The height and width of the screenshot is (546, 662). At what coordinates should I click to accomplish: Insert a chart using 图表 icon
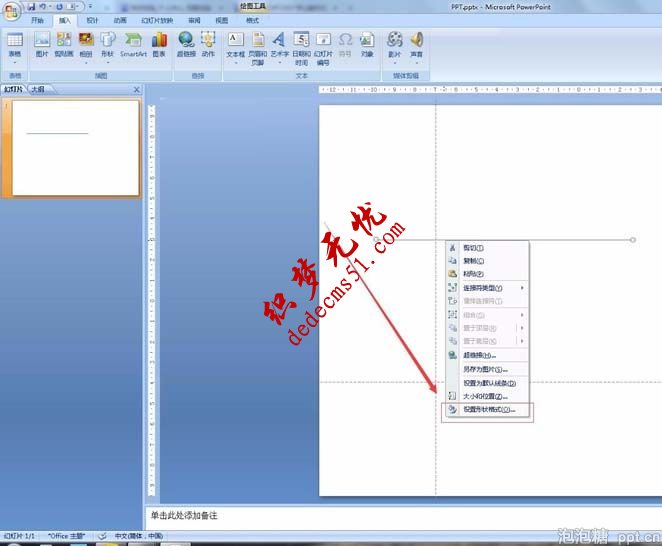coord(159,44)
